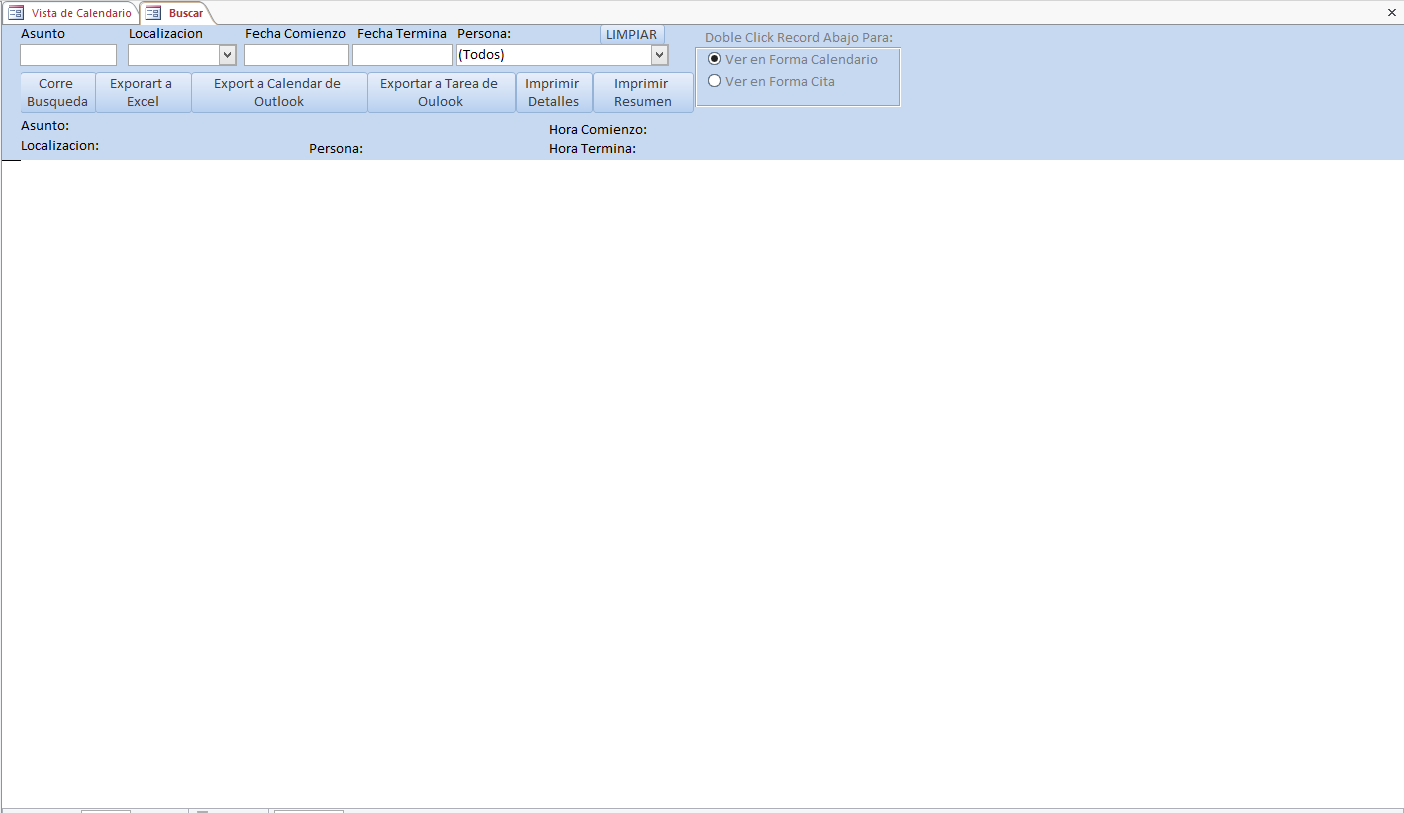Click the Hora Comienzo: label
Image resolution: width=1404 pixels, height=813 pixels.
point(598,130)
